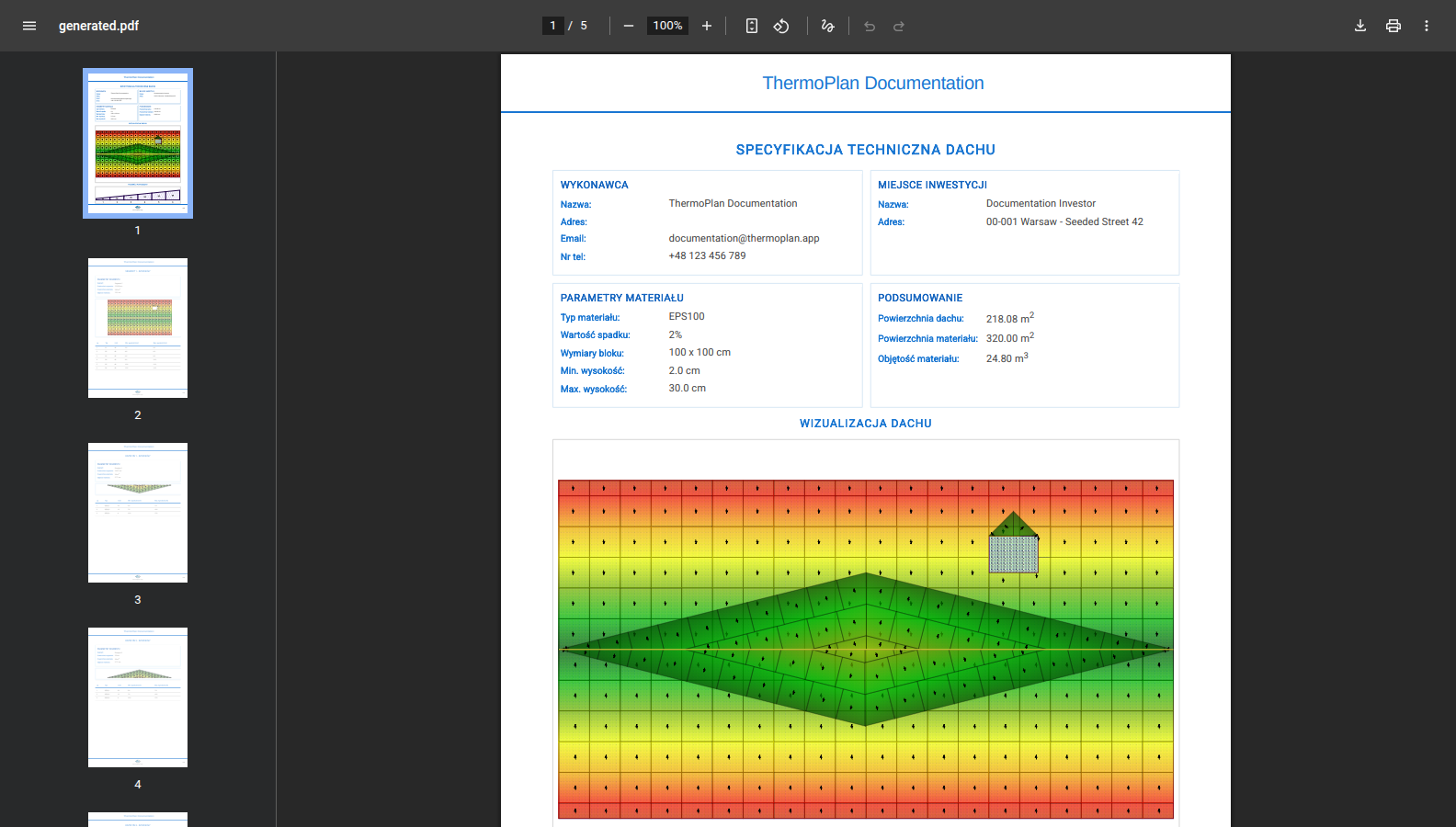Jump to page 4 thumbnail
Screen dimensions: 1456x827
(138, 697)
